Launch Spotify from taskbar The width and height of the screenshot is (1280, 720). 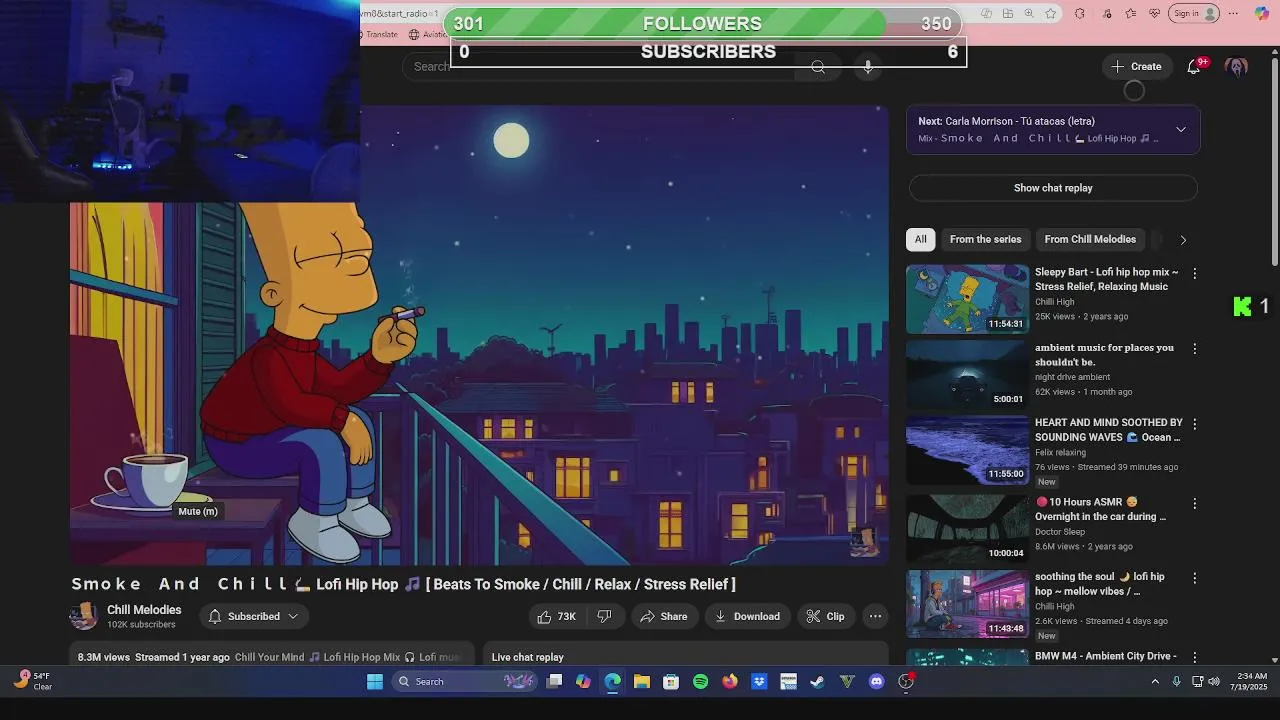point(700,682)
